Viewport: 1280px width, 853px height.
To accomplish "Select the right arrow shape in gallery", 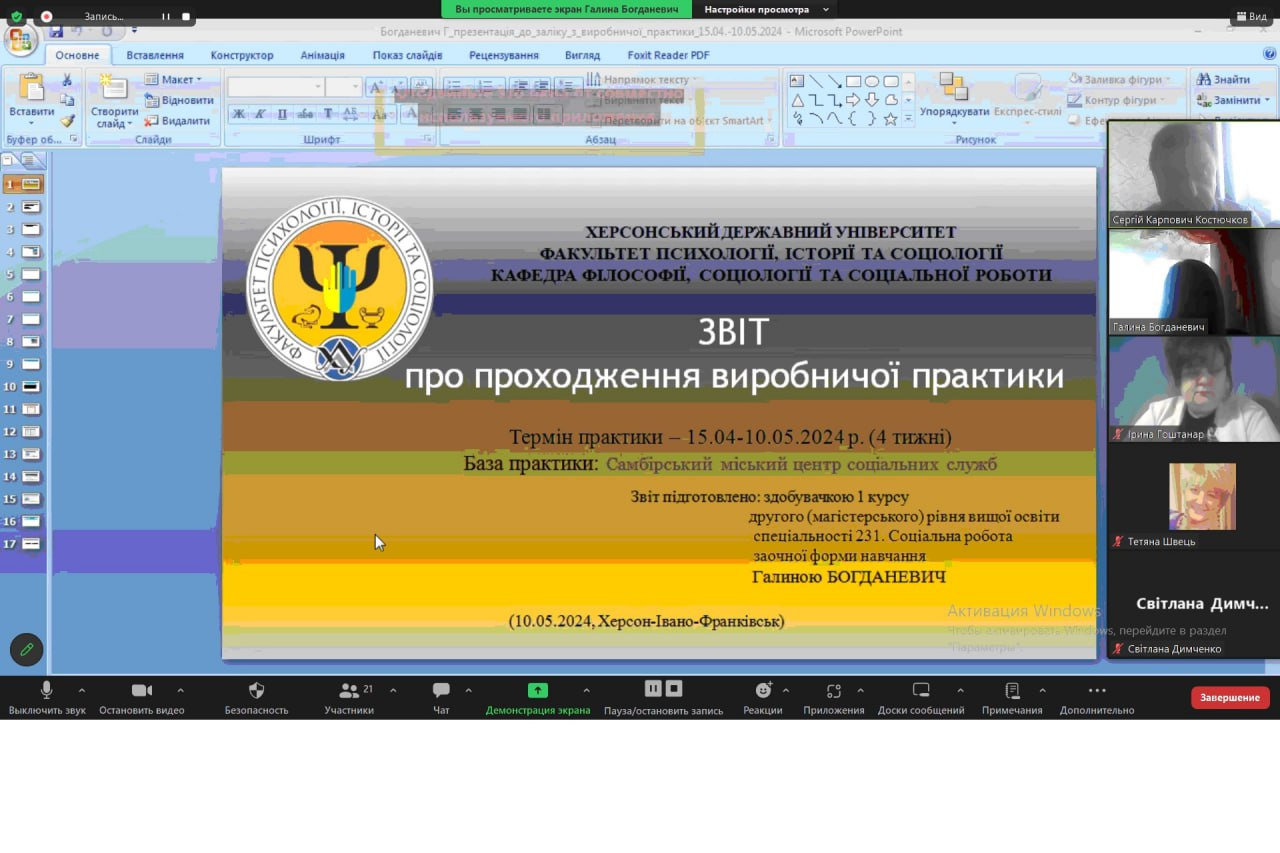I will pyautogui.click(x=853, y=100).
